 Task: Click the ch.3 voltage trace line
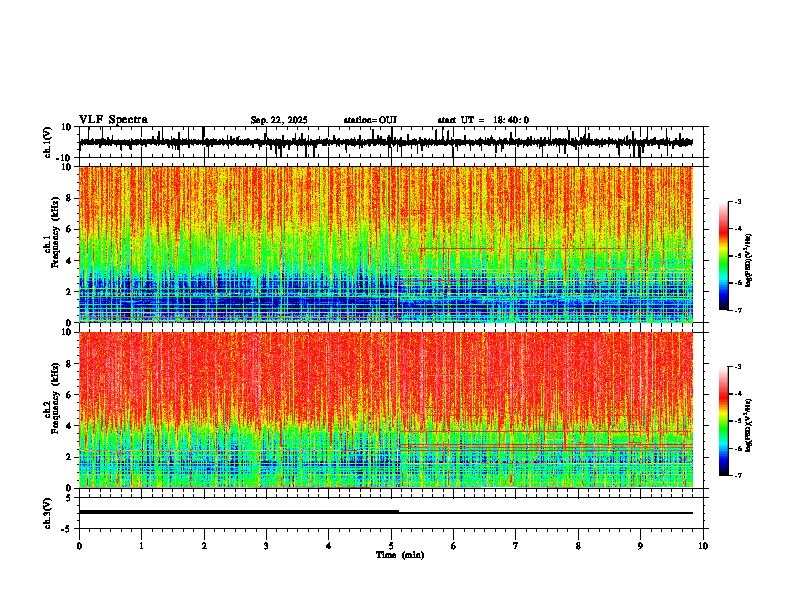pos(385,512)
